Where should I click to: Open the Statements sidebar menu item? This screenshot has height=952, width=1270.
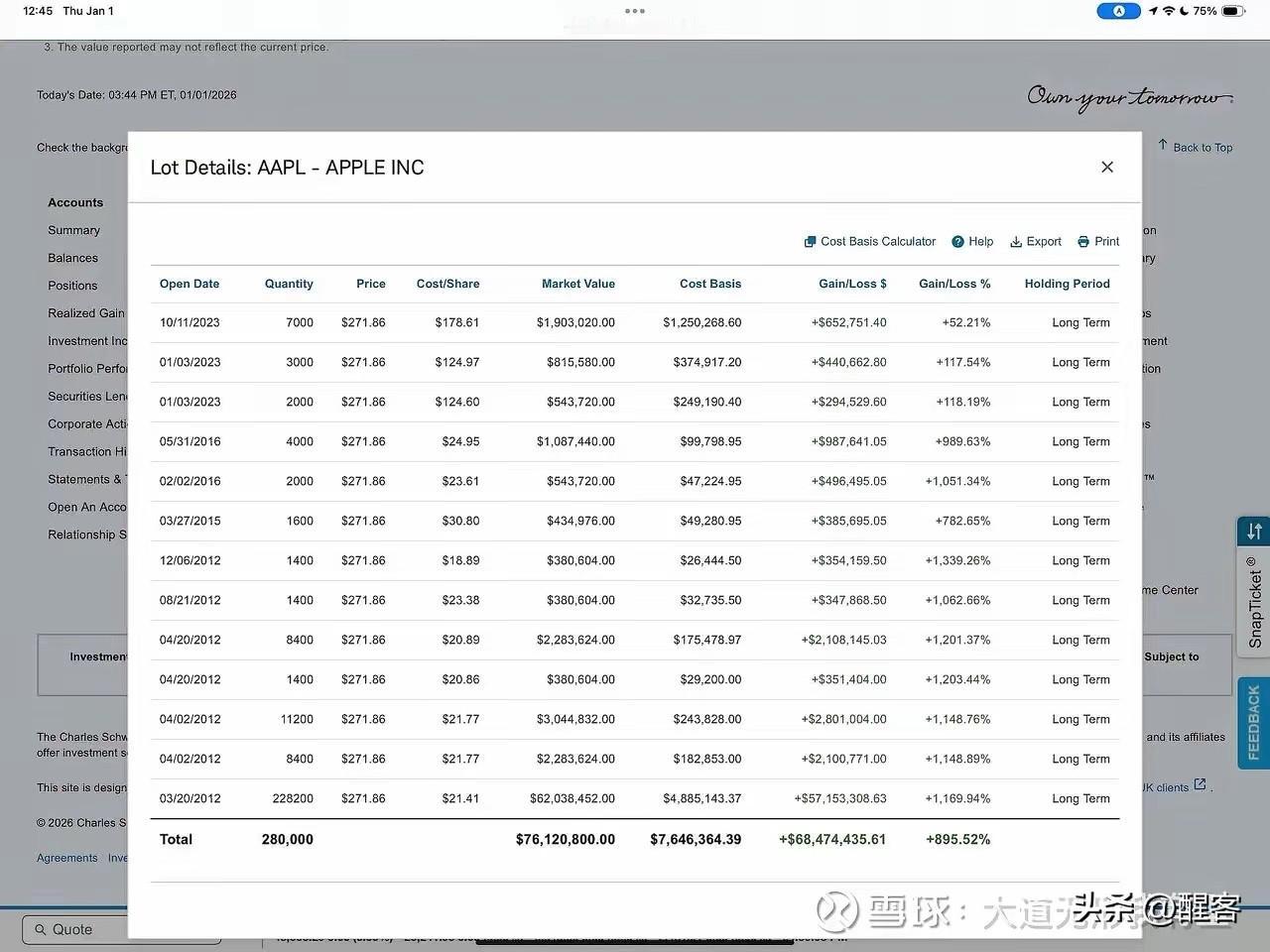coord(87,479)
